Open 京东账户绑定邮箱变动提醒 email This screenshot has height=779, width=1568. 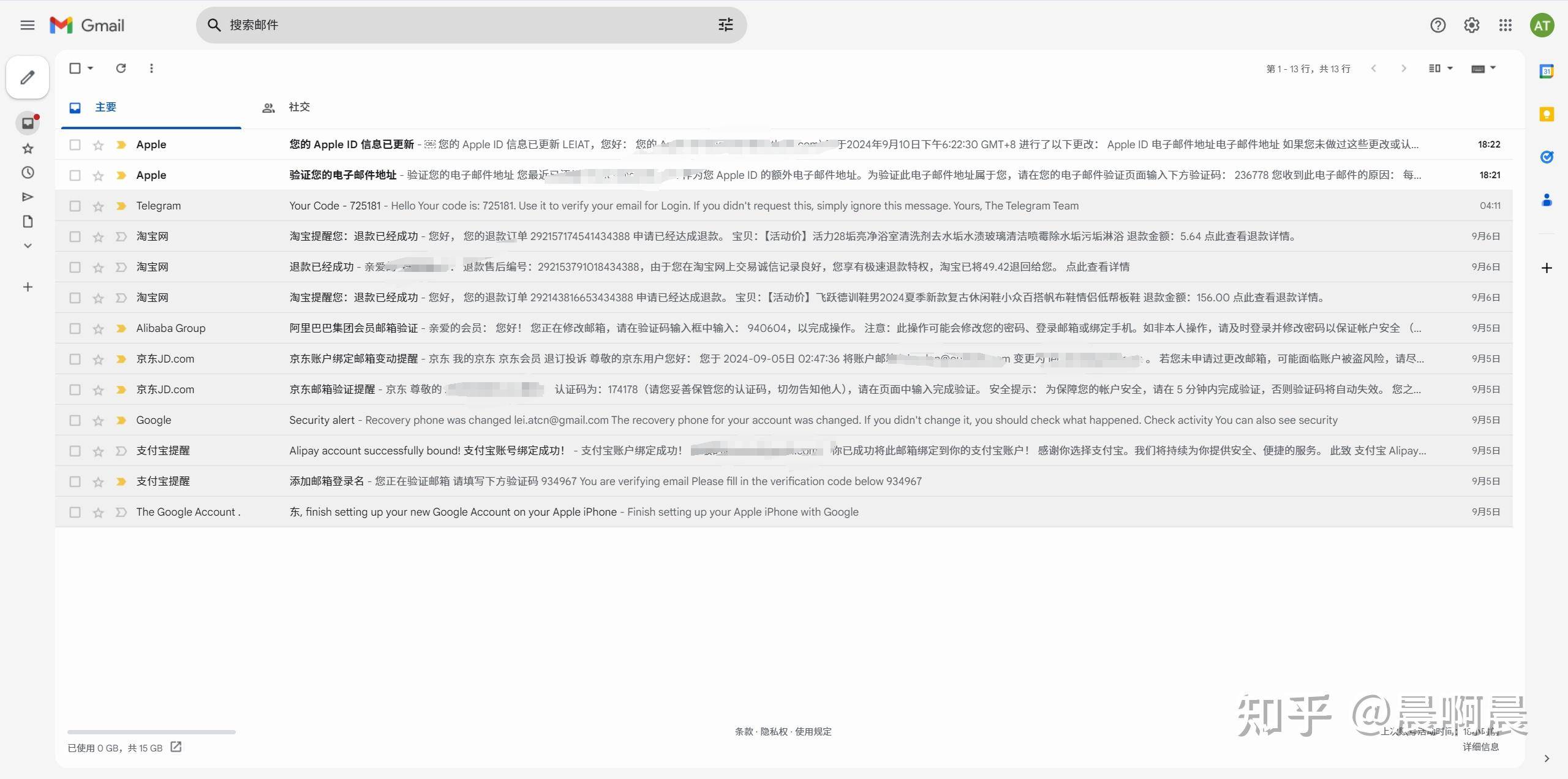click(784, 359)
